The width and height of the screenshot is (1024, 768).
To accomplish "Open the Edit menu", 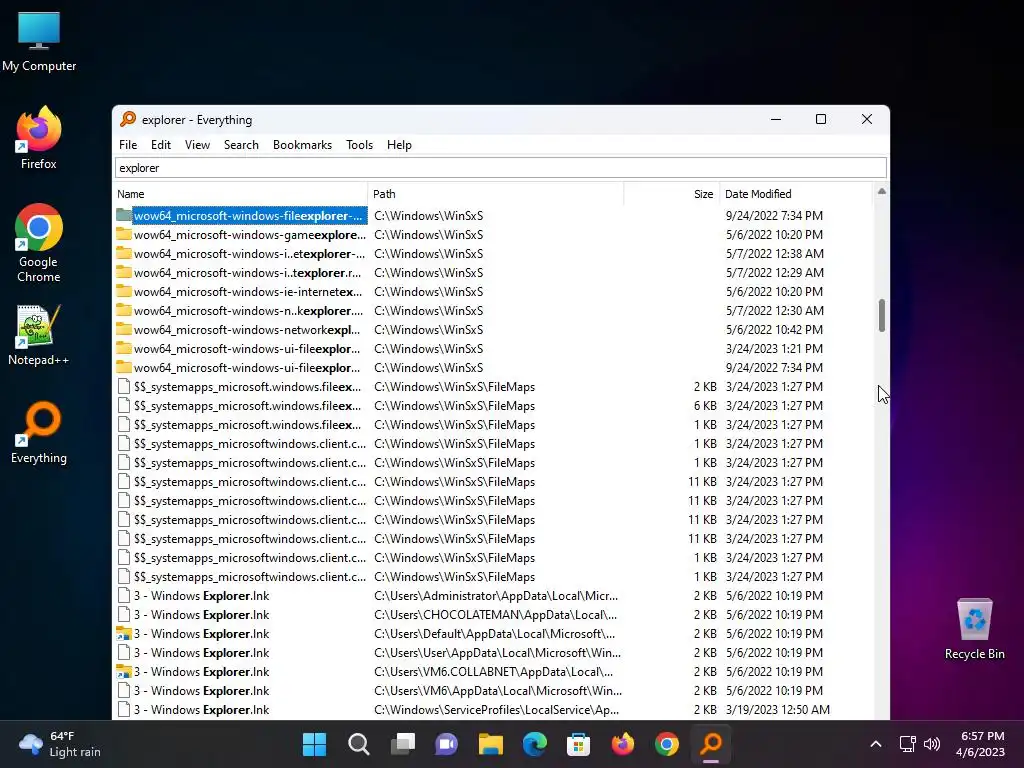I will point(161,145).
